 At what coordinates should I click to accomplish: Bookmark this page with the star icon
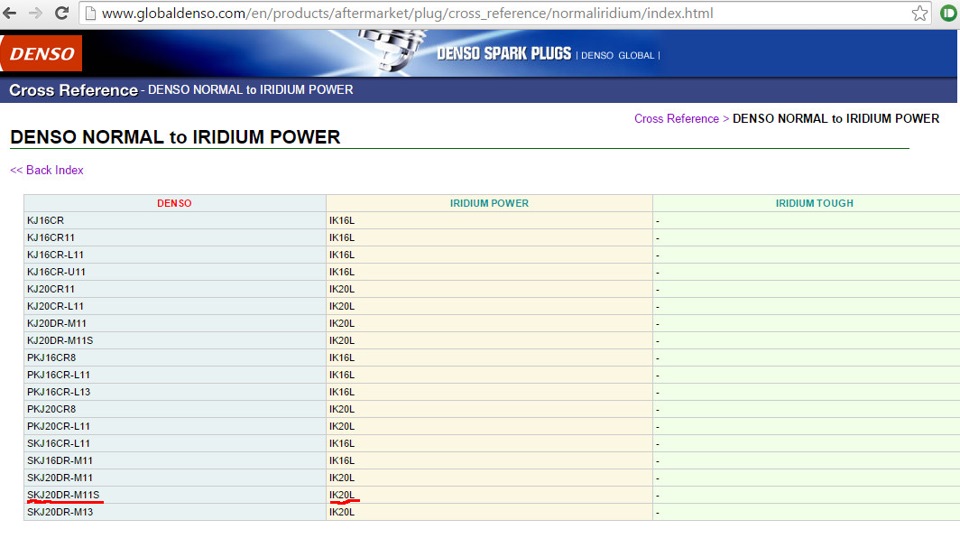coord(919,13)
